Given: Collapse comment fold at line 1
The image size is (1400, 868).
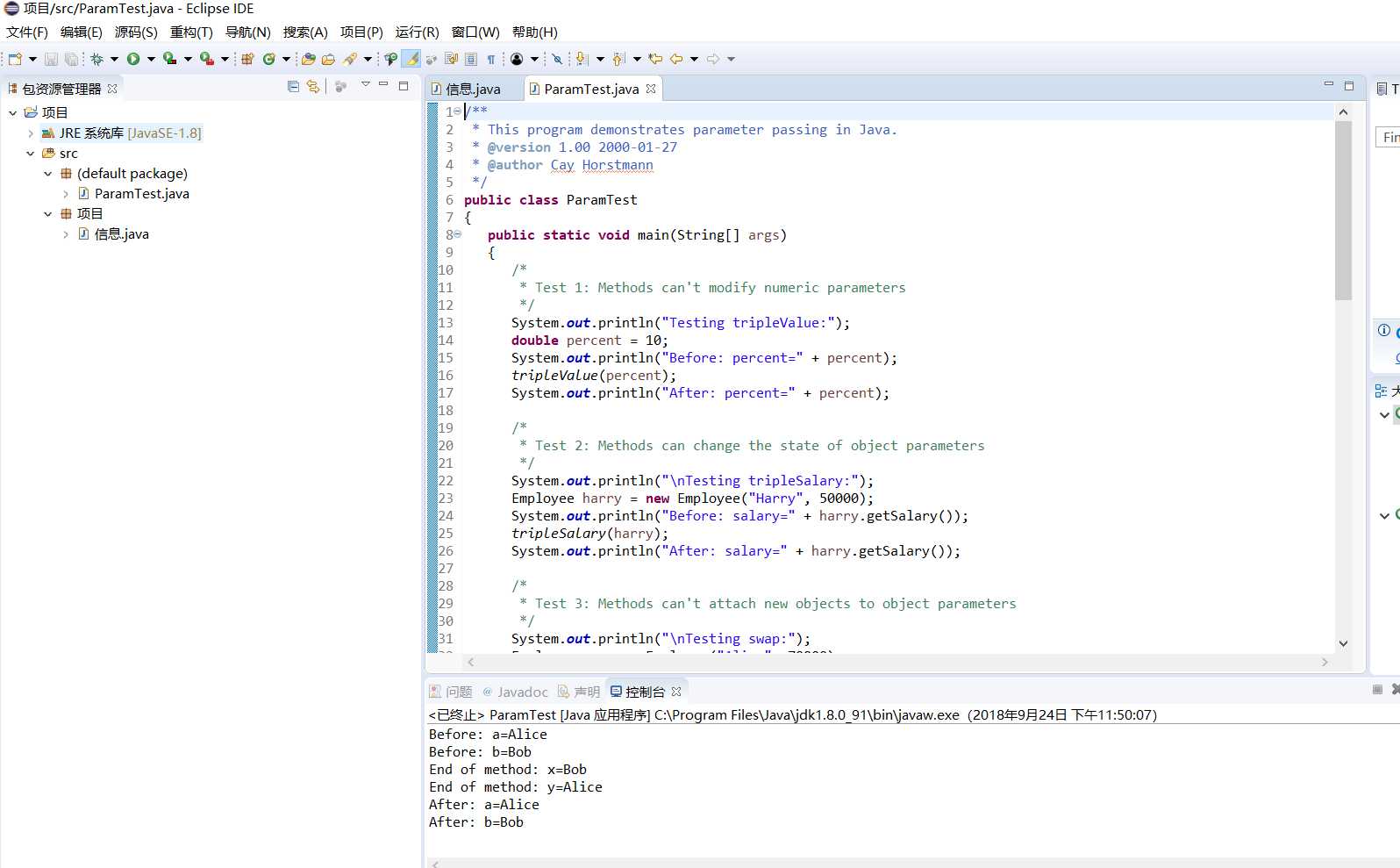Looking at the screenshot, I should click(x=457, y=111).
